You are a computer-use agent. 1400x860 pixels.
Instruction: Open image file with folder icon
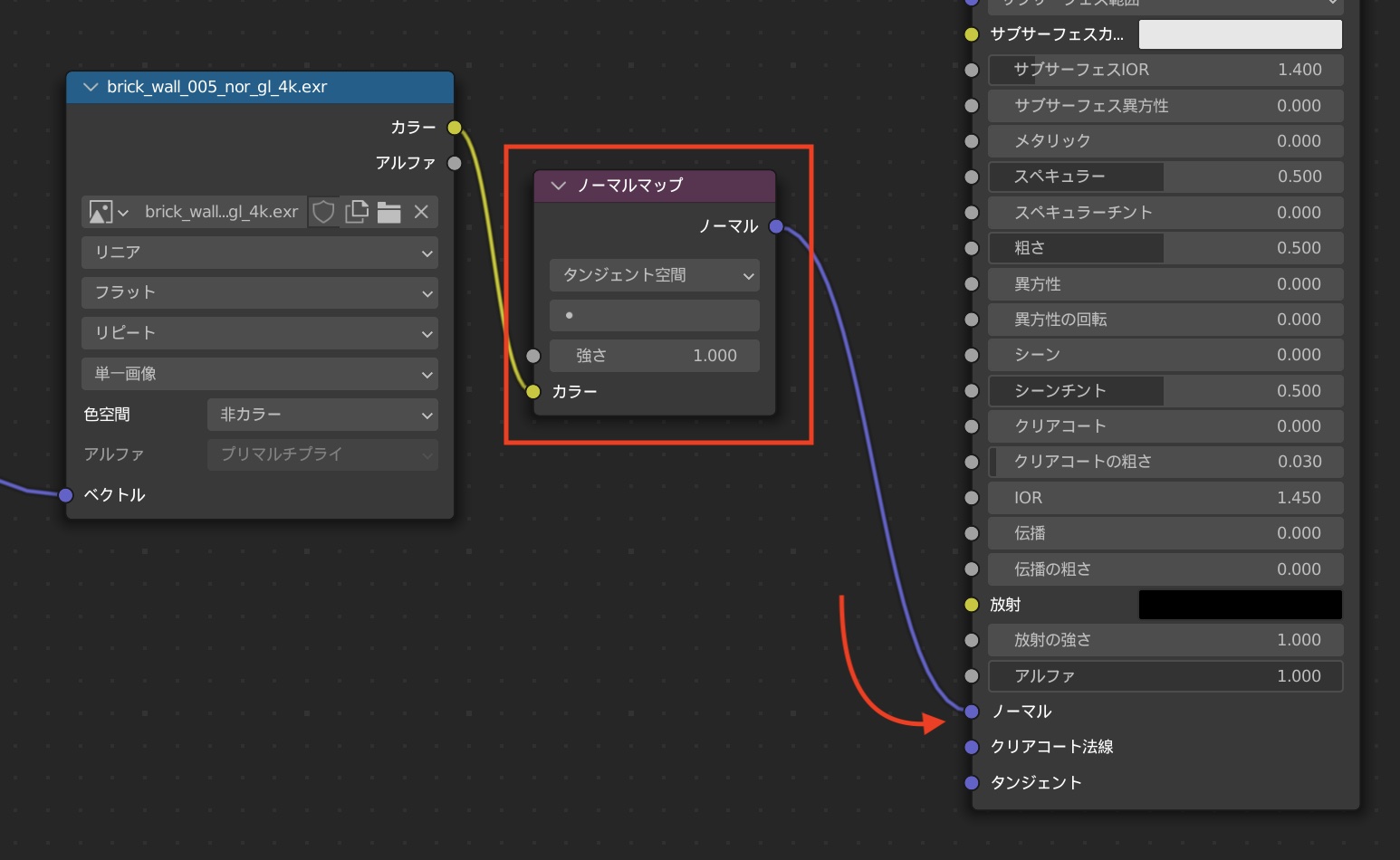pos(389,212)
